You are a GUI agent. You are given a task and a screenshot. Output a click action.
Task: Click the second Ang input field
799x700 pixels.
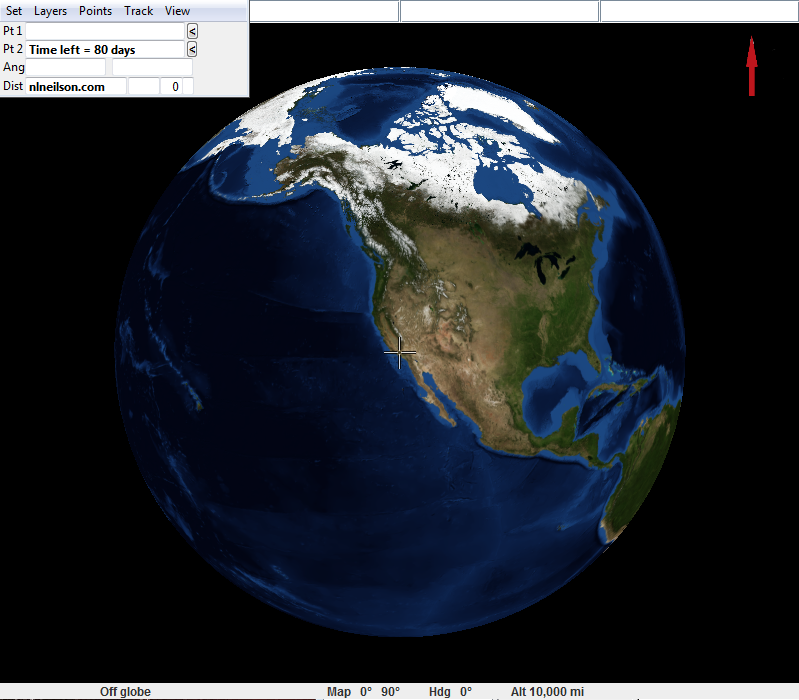tap(152, 67)
